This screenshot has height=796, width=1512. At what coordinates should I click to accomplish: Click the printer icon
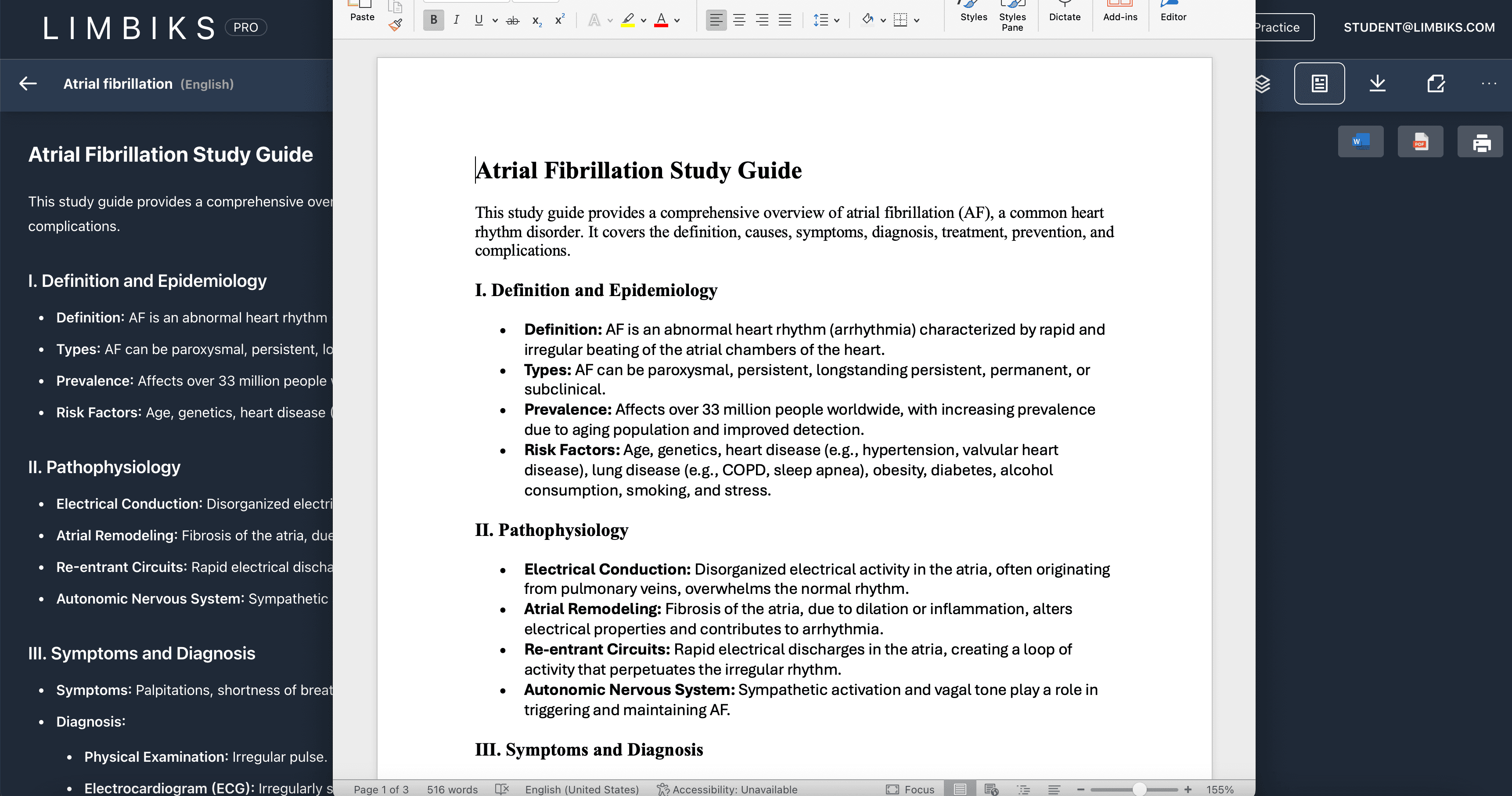(x=1480, y=141)
